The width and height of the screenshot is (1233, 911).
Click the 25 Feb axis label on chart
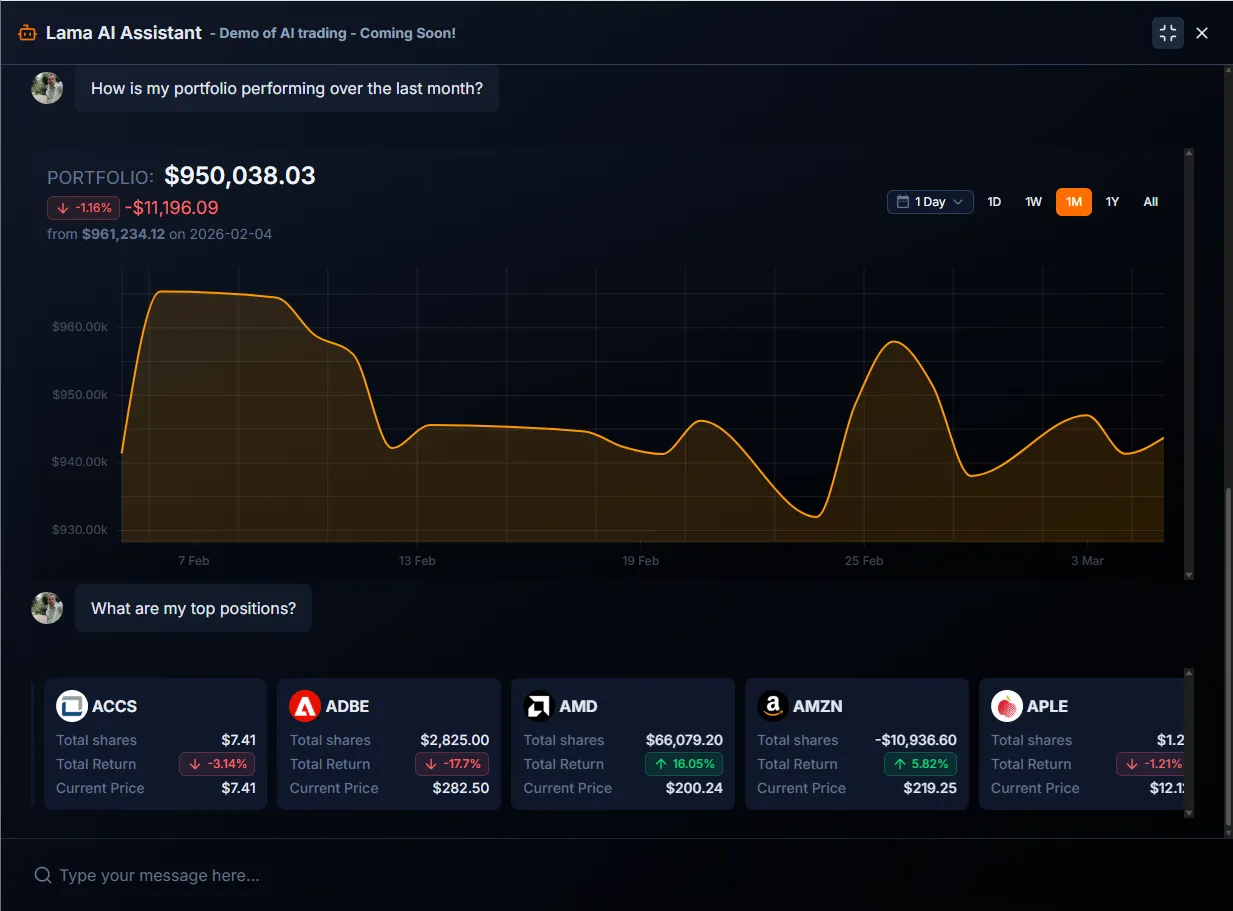[x=864, y=561]
